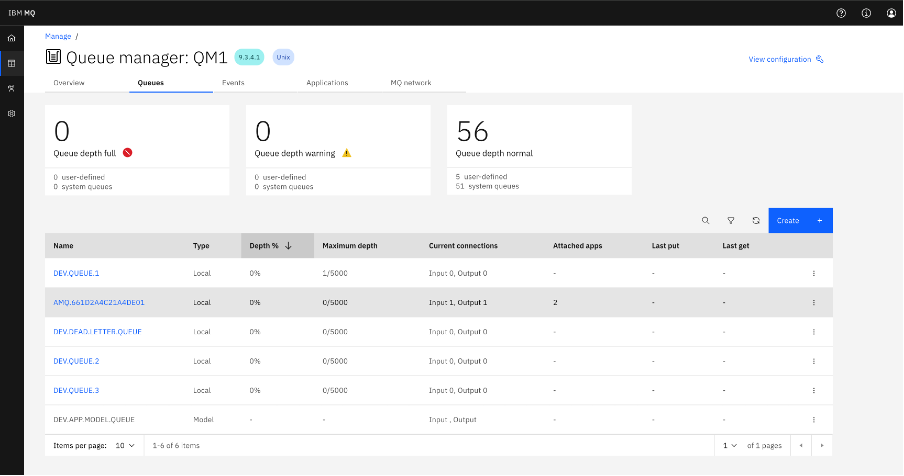Click the Manage breadcrumb link
Viewport: 904px width, 476px height.
click(x=58, y=36)
